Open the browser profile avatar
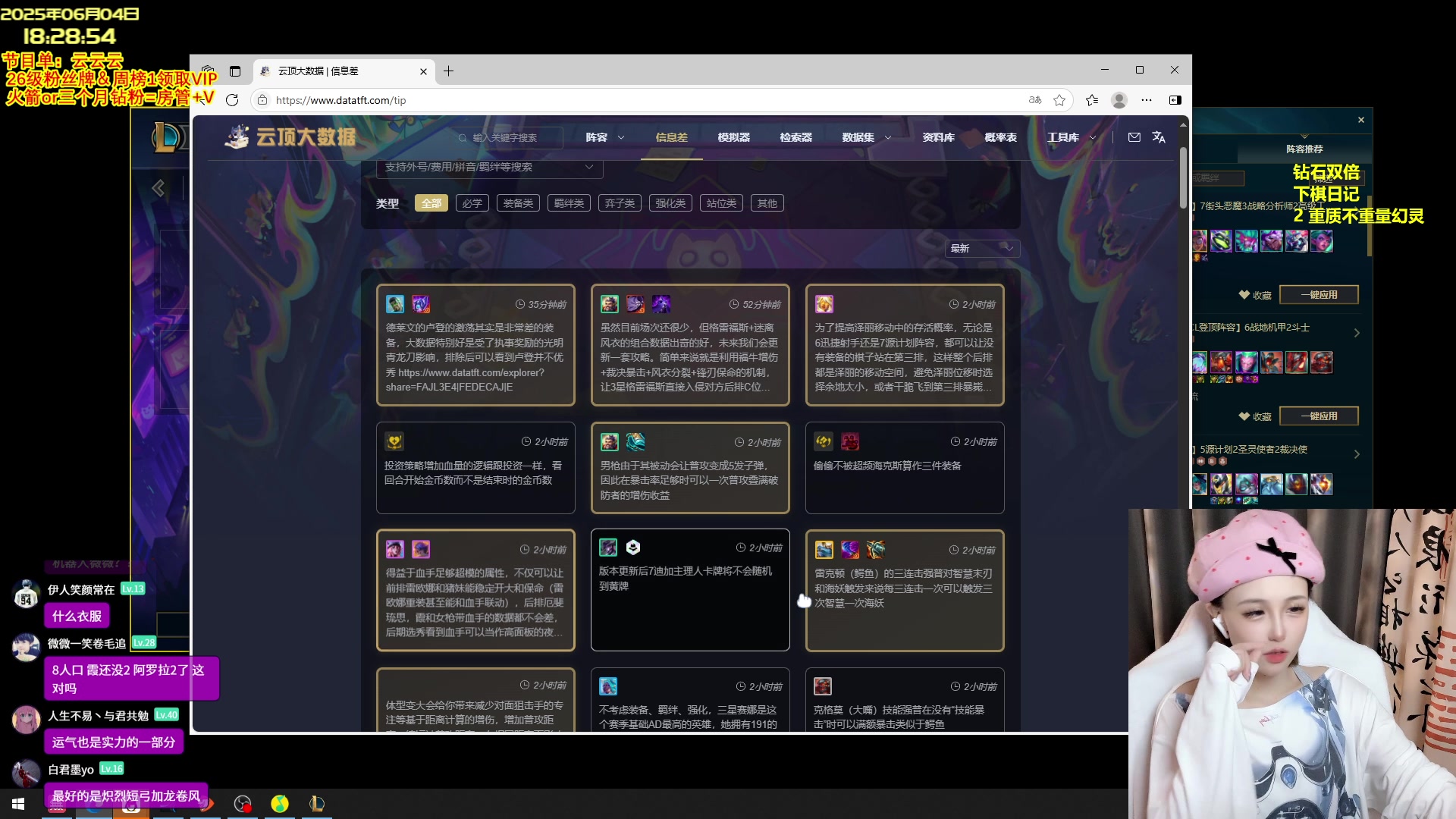Screen dimensions: 1456x819 1119,100
